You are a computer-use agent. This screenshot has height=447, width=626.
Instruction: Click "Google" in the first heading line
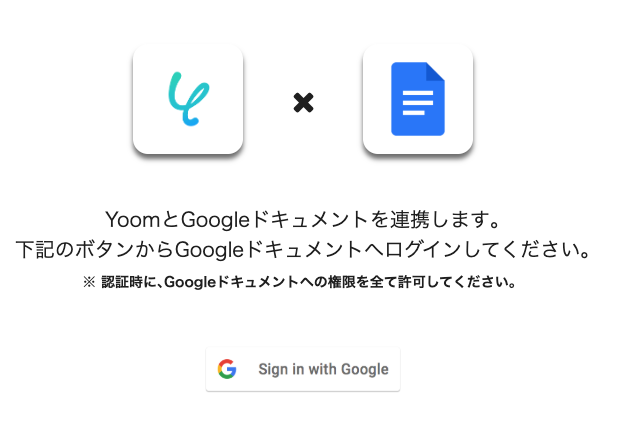click(216, 221)
